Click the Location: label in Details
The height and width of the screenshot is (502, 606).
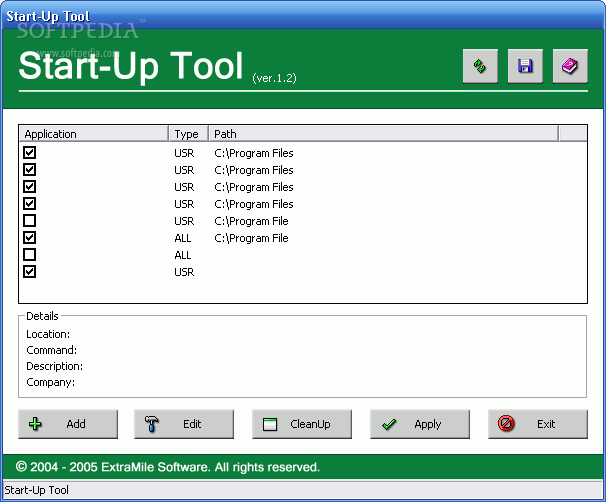tap(48, 334)
